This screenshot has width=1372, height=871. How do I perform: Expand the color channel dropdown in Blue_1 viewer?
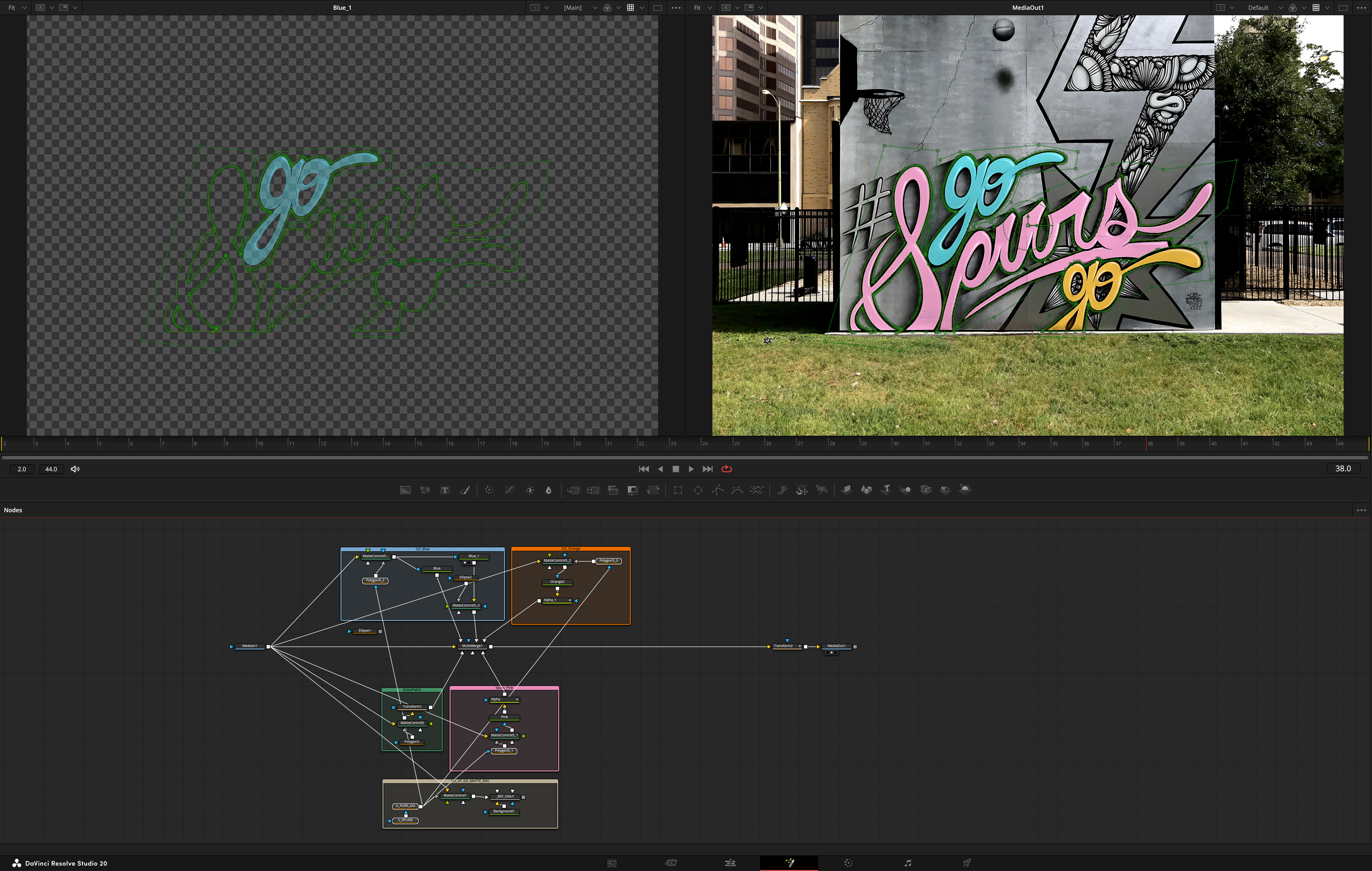(x=618, y=7)
